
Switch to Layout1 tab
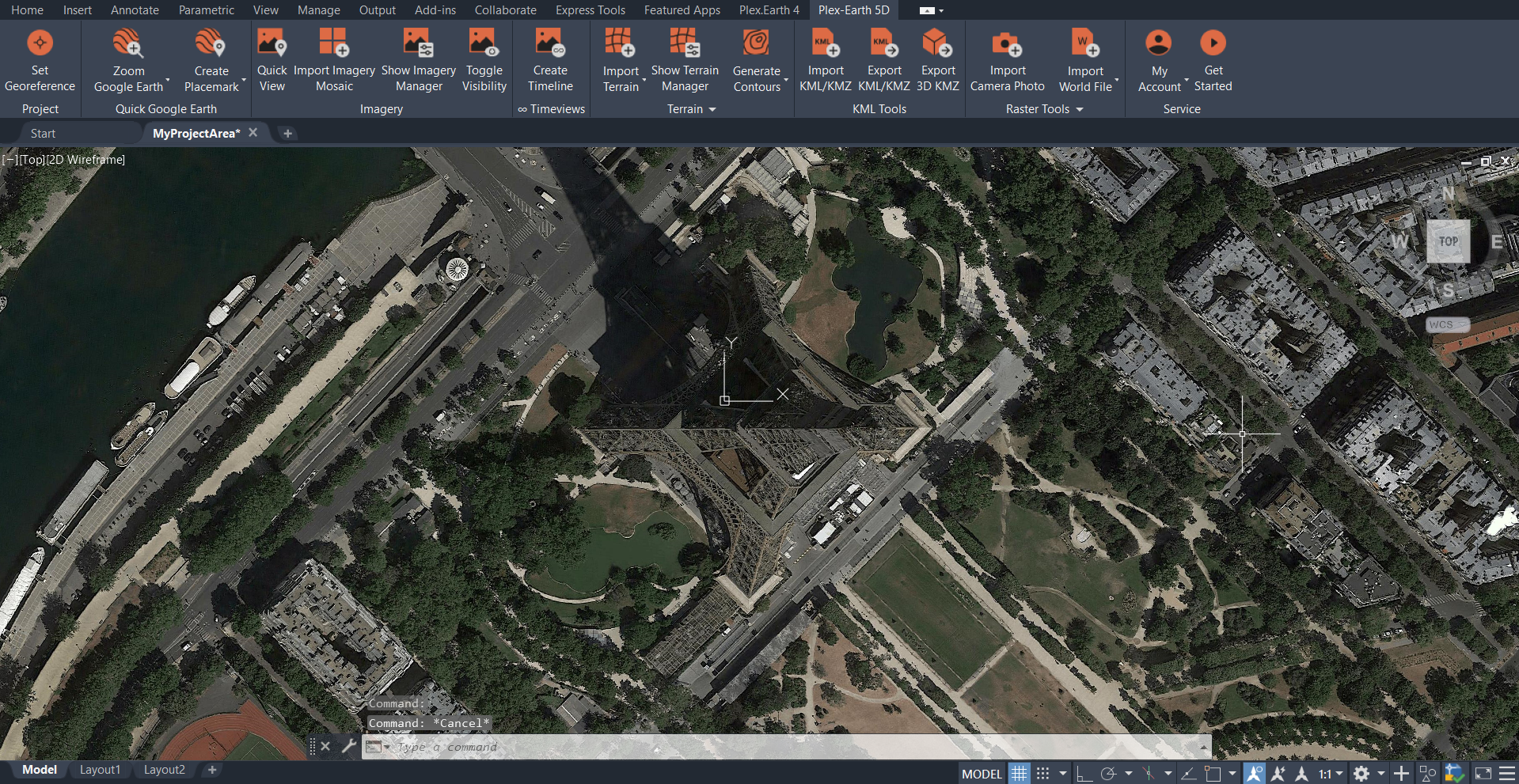click(x=100, y=770)
